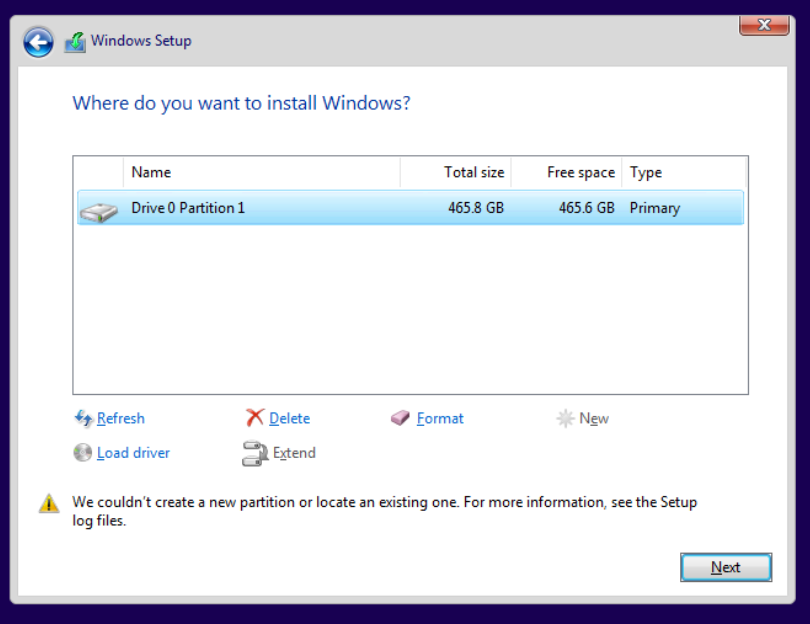Go back using the blue arrow button
The height and width of the screenshot is (624, 810).
point(38,42)
